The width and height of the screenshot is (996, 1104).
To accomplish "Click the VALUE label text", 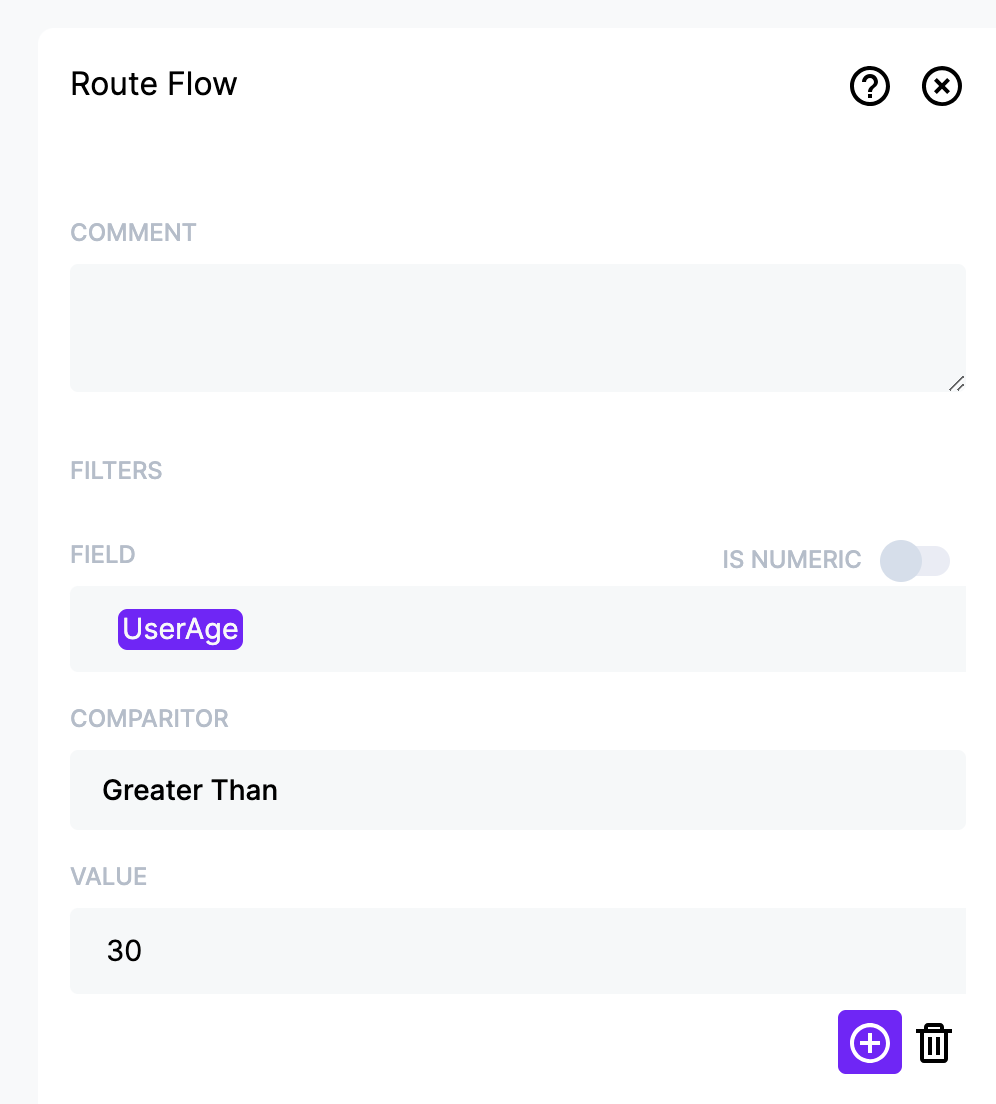I will (x=108, y=877).
